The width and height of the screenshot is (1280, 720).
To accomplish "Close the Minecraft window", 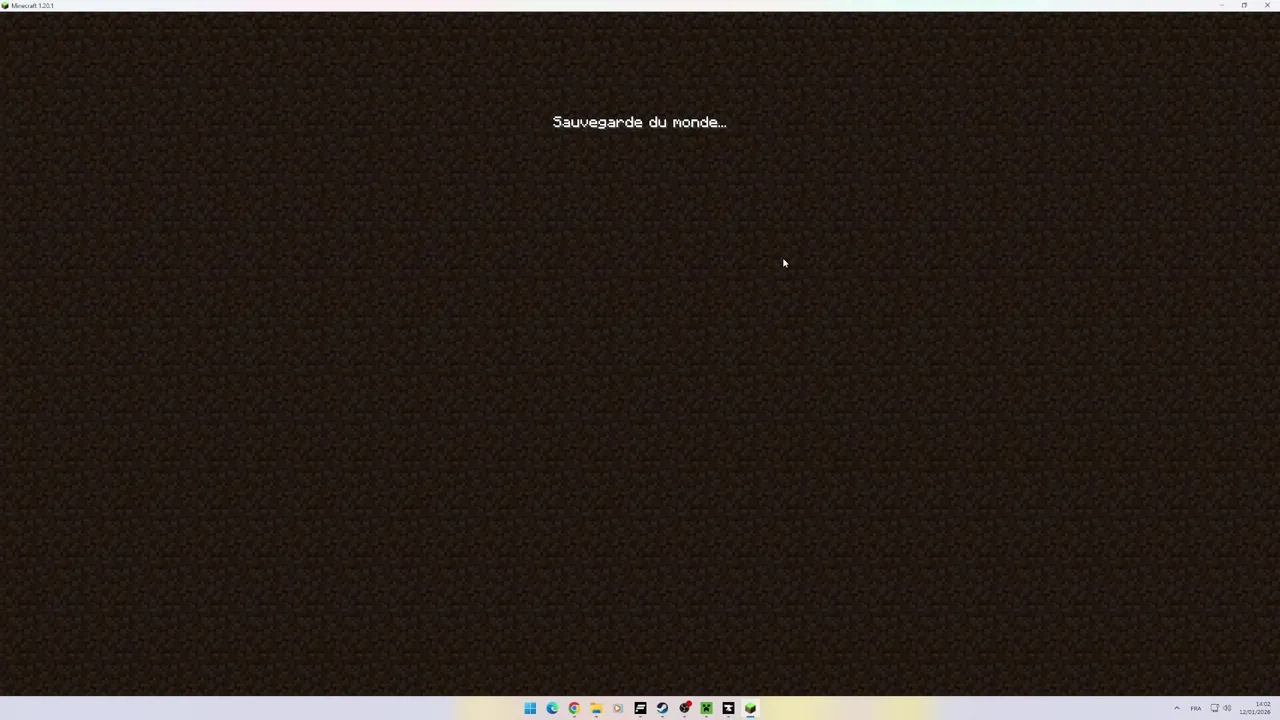I will (x=1267, y=5).
